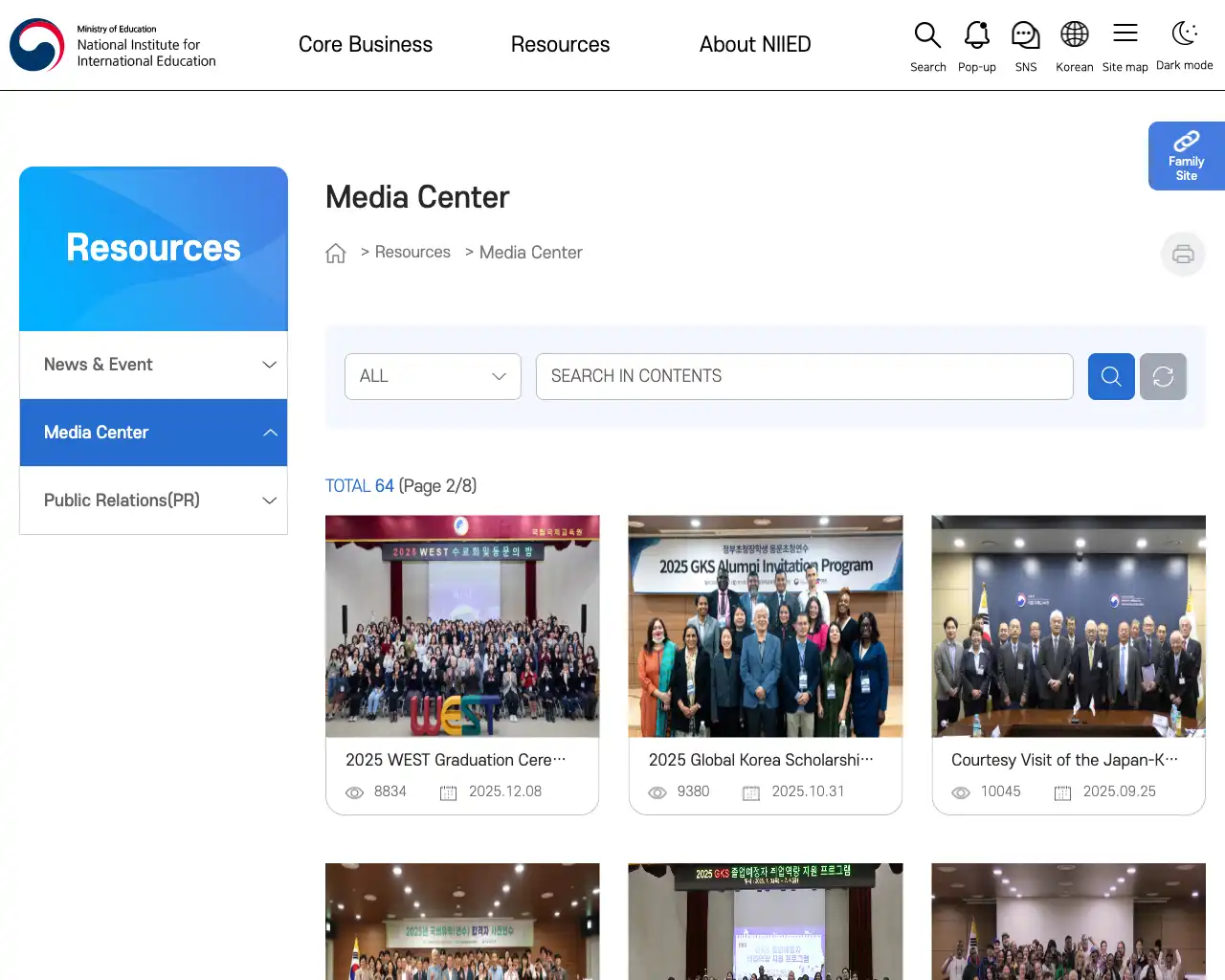This screenshot has height=980, width=1225.
Task: Open the 2025 Global Korea Scholarship article title
Action: tap(761, 760)
